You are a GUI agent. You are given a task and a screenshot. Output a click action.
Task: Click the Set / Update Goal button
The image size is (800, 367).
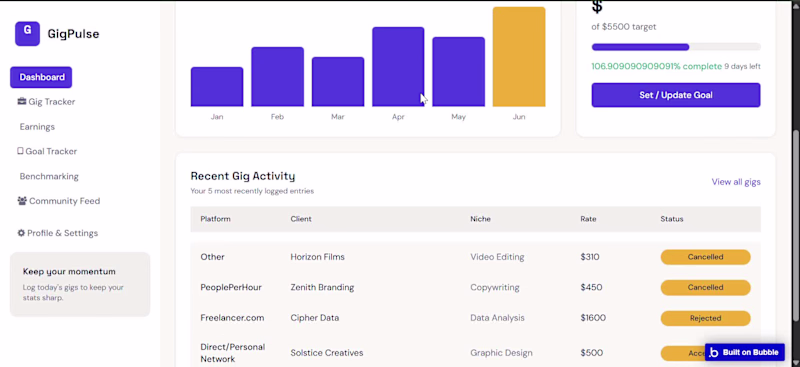(676, 95)
